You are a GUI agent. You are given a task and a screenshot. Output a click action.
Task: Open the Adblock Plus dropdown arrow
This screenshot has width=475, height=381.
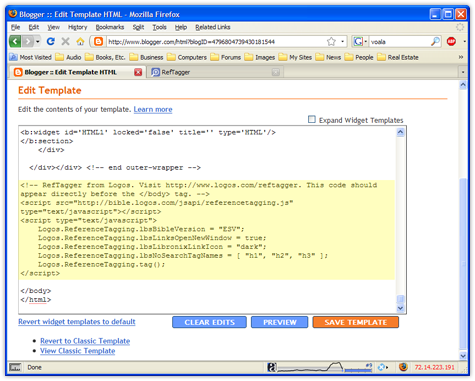pos(465,42)
